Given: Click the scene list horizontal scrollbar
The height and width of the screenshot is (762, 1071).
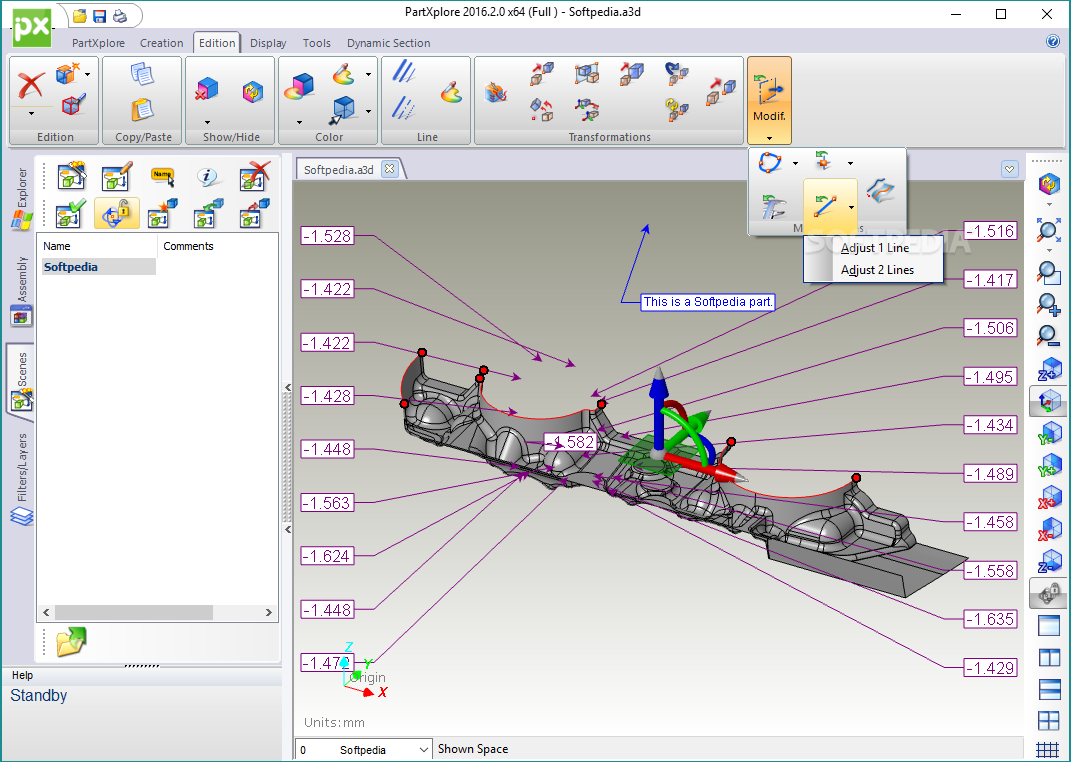Looking at the screenshot, I should [x=157, y=612].
